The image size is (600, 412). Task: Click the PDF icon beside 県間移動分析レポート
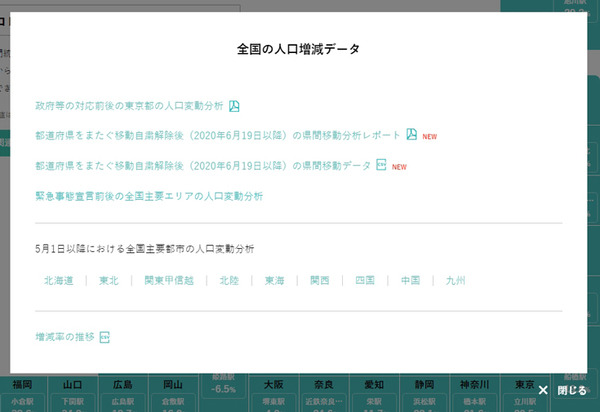pos(410,135)
